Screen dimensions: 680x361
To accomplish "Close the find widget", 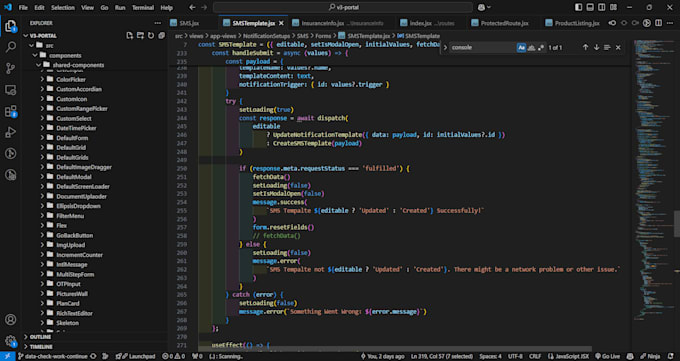I will (x=618, y=47).
